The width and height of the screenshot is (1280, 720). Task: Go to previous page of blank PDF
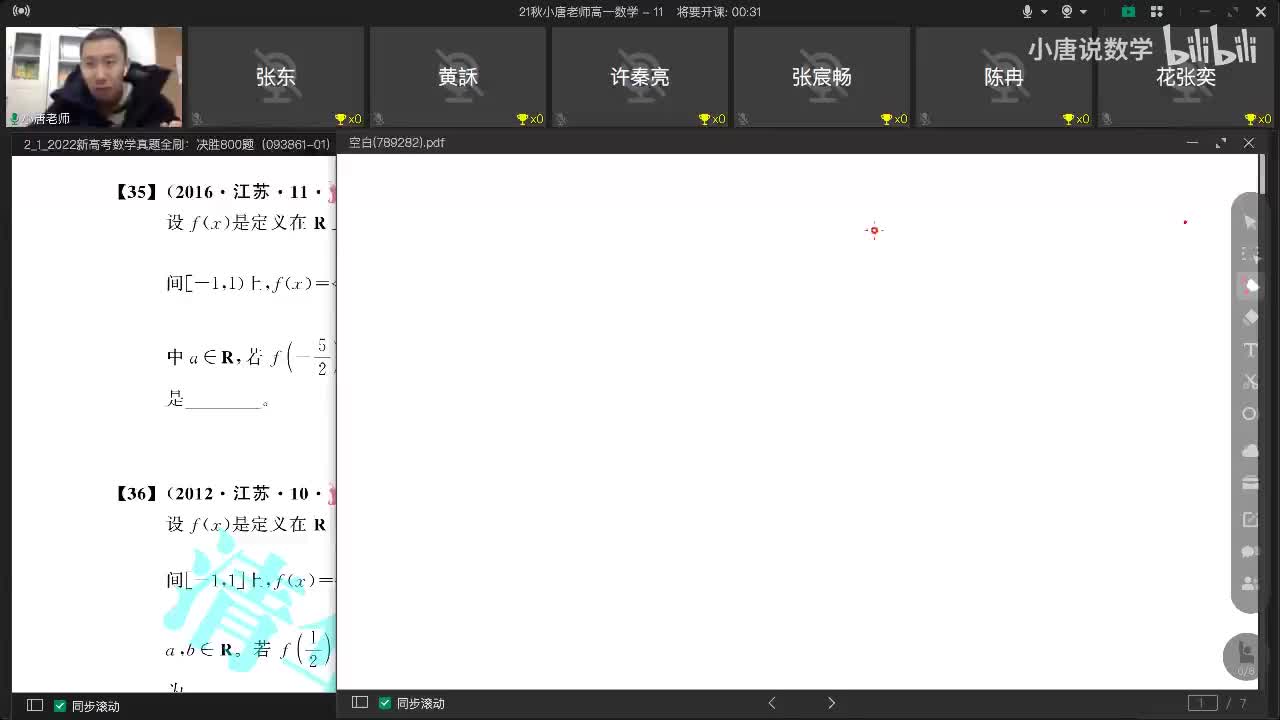coord(772,703)
